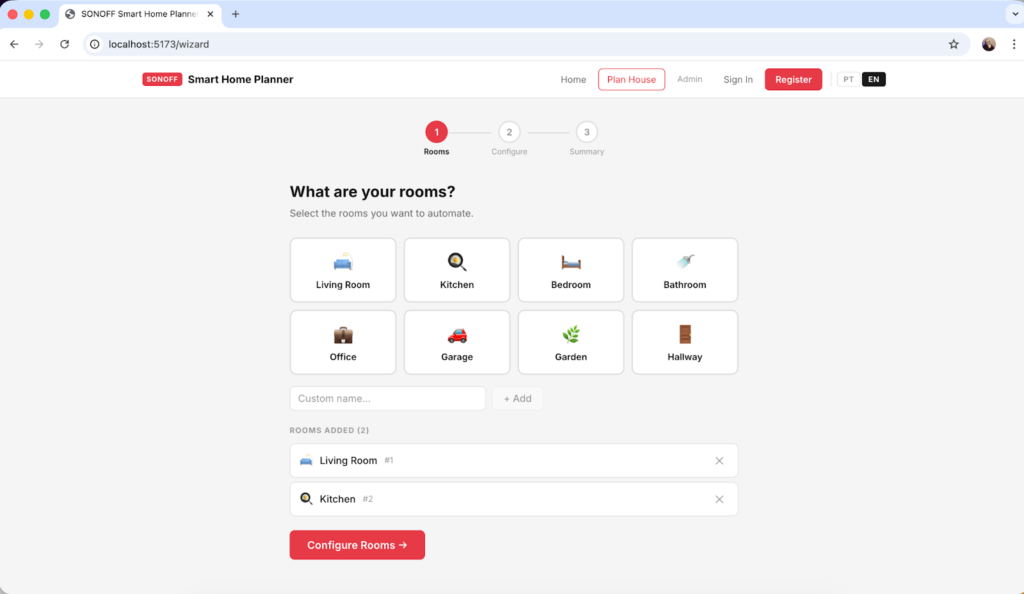Switch language to EN

[x=873, y=79]
